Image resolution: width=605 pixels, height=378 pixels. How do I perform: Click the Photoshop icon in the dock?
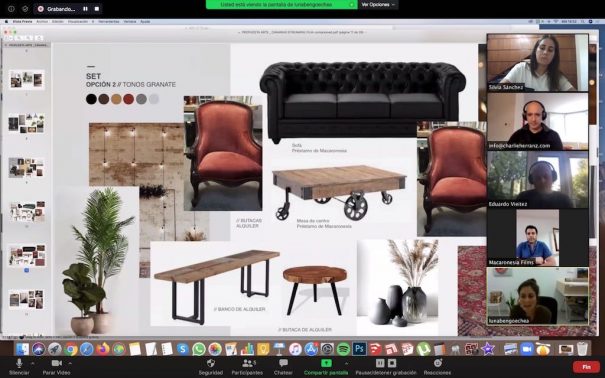(x=359, y=349)
